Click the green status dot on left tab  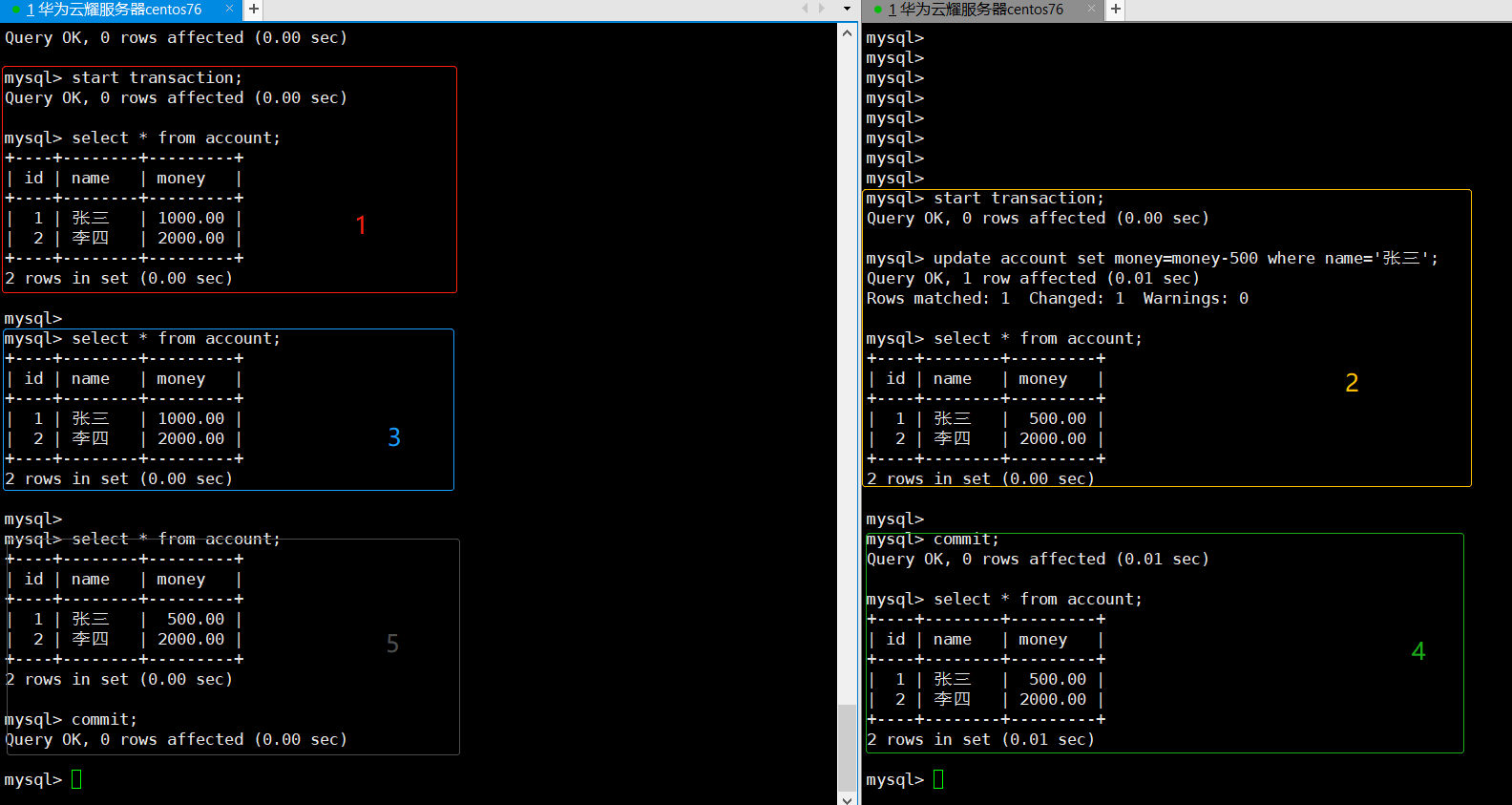tap(16, 10)
